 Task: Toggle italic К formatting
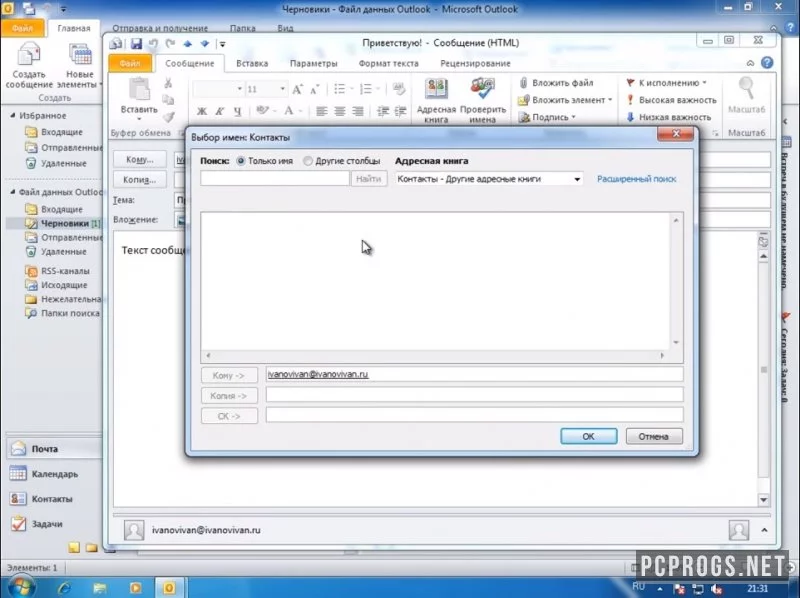coord(219,111)
